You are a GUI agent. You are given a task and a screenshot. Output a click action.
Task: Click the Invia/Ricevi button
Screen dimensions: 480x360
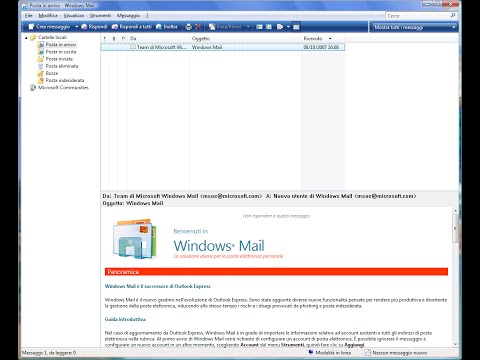click(x=225, y=27)
